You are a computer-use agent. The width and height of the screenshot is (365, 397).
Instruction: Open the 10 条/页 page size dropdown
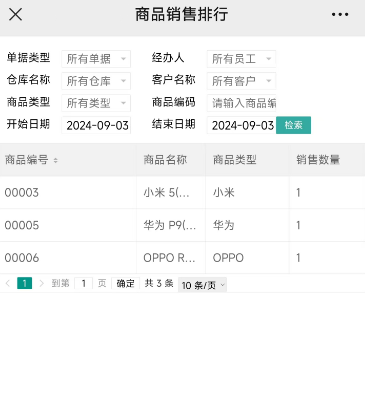pyautogui.click(x=202, y=285)
